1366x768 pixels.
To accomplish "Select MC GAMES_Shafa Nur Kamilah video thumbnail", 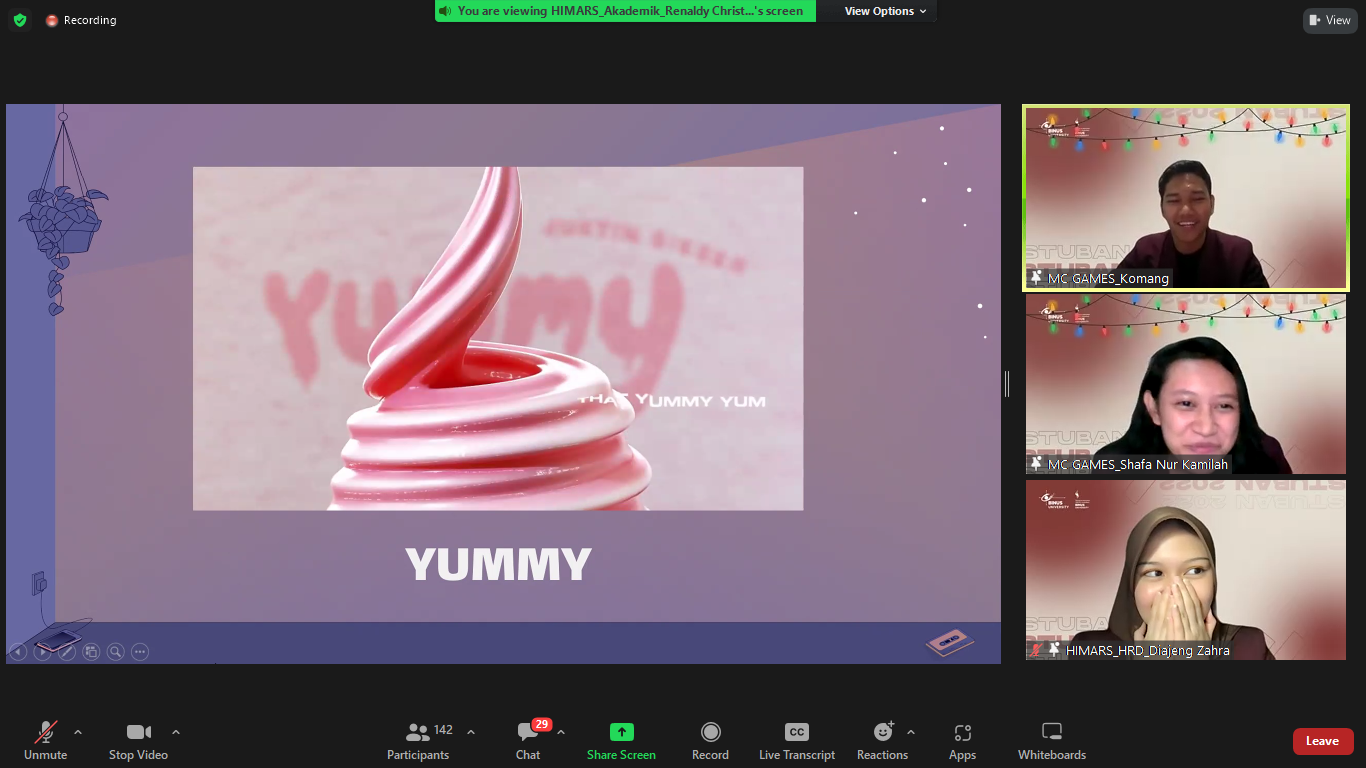I will click(1186, 384).
